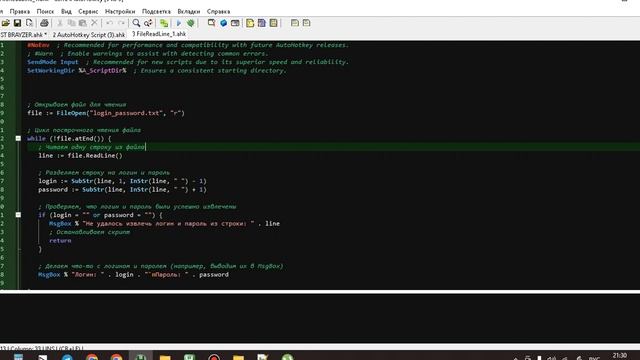Screen dimensions: 640x360
Task: Click the blue cube help icon
Action: click(223, 23)
